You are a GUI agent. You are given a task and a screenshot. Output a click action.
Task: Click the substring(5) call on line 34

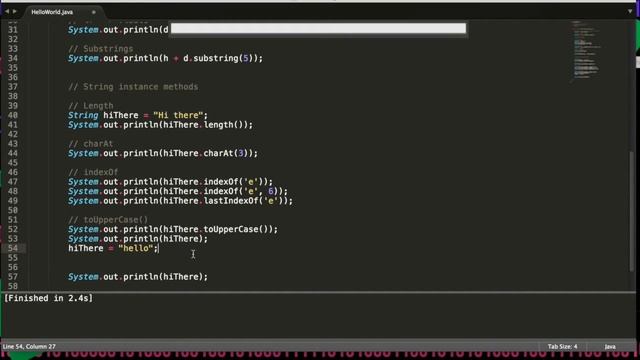click(223, 58)
